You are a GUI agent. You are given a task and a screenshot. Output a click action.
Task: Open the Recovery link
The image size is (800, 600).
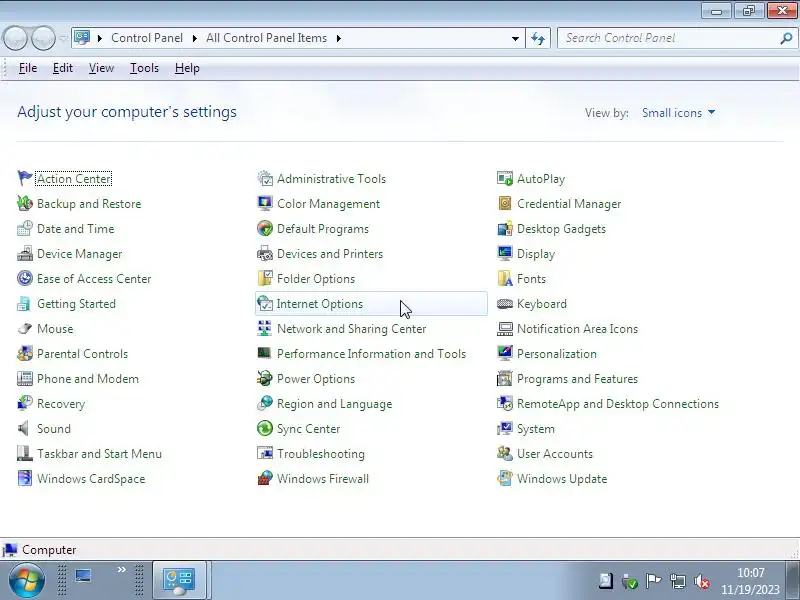pyautogui.click(x=61, y=404)
